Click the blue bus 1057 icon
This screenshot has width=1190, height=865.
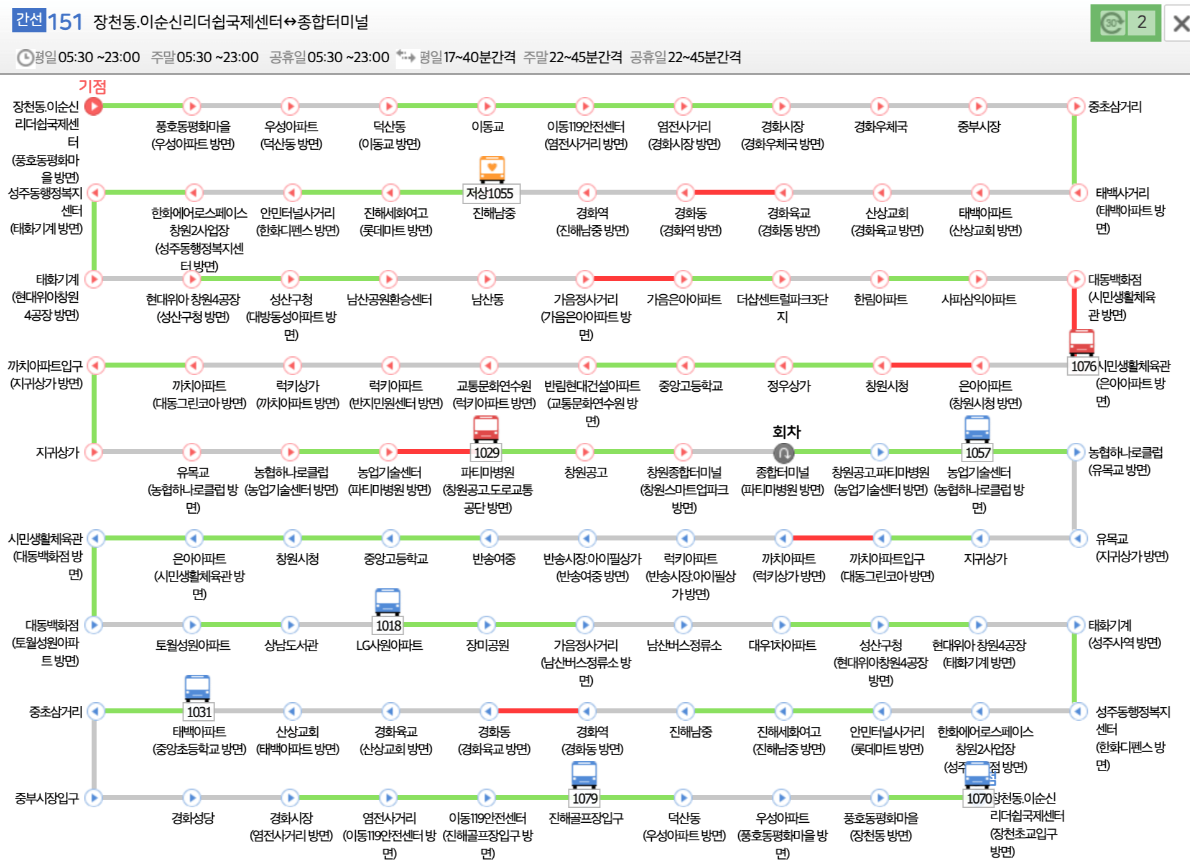[x=977, y=429]
